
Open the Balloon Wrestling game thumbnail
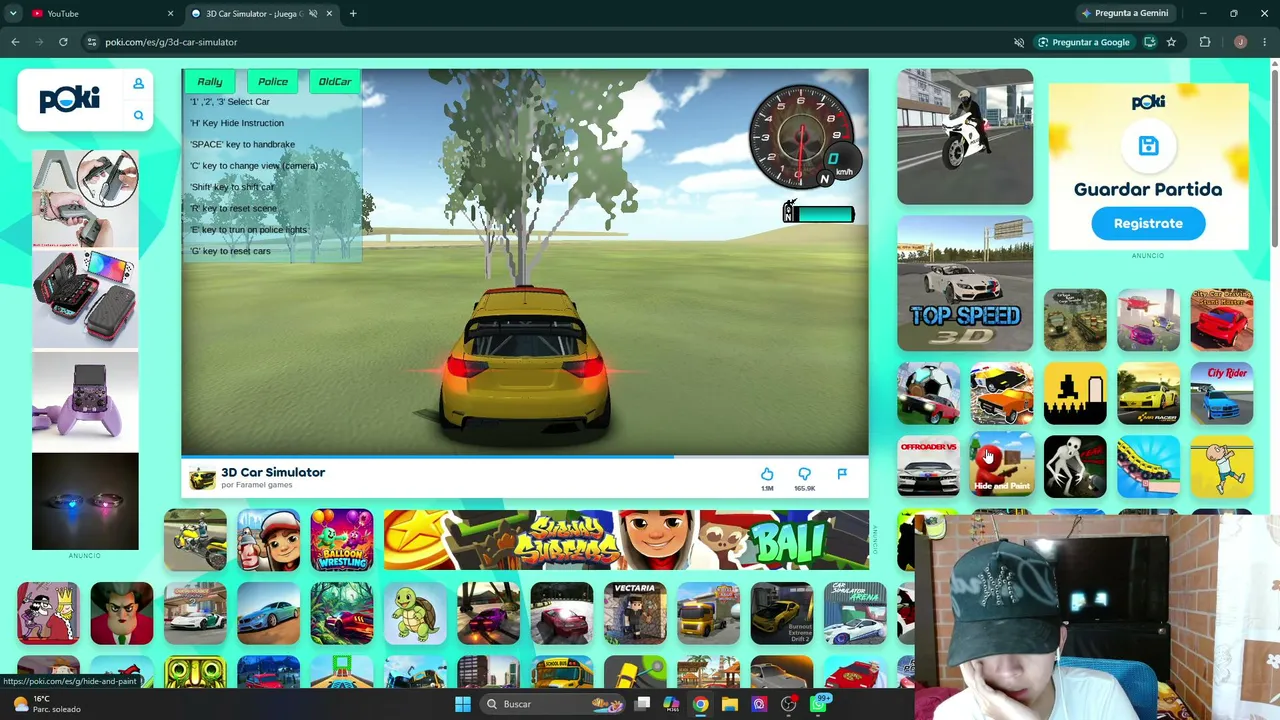pyautogui.click(x=342, y=540)
